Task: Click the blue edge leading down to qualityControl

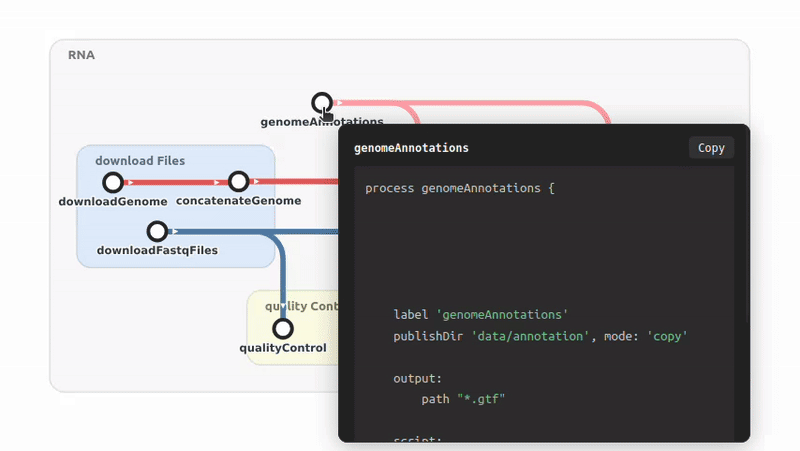Action: [x=283, y=275]
